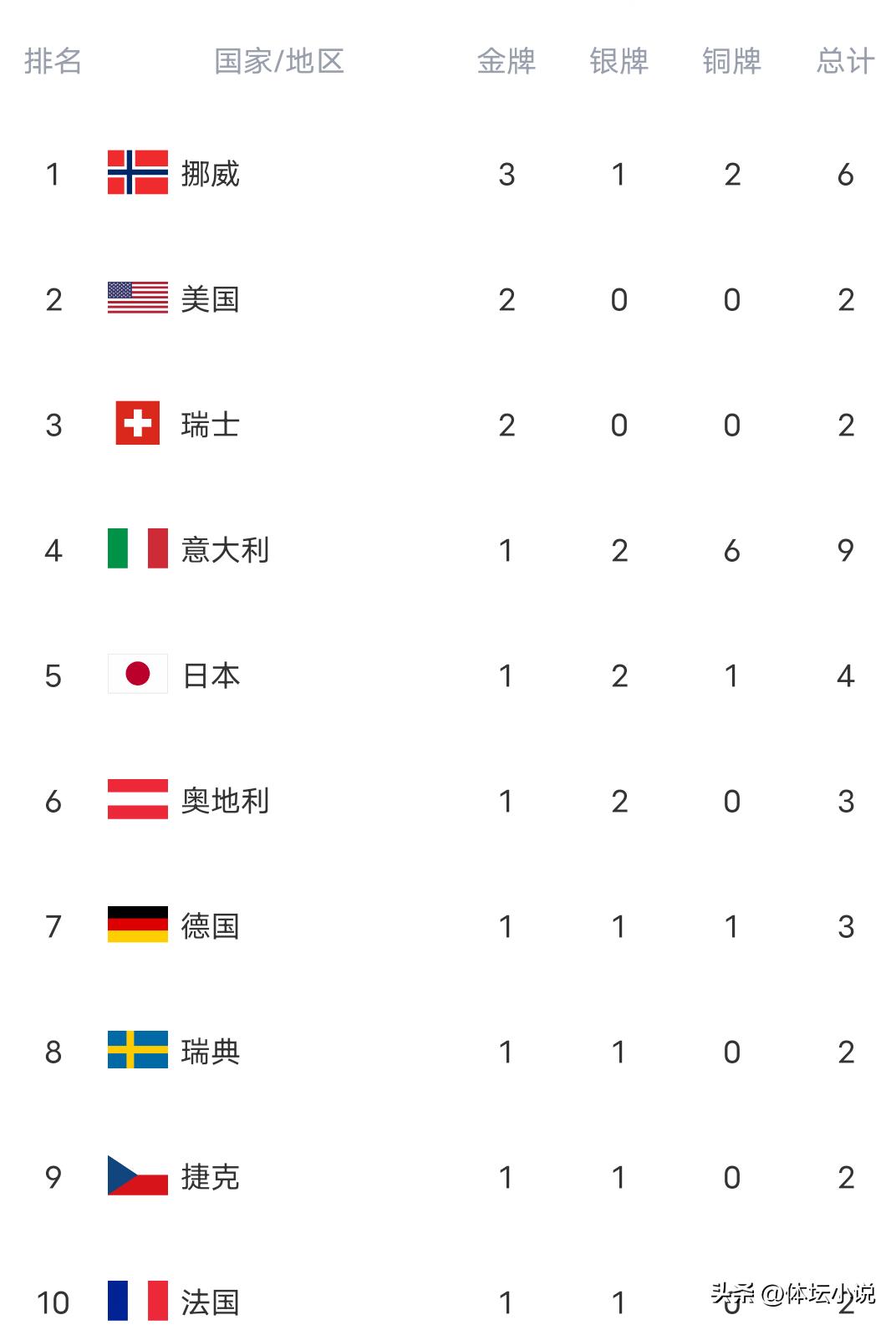Sort by 银牌 column header
This screenshot has width=896, height=1325.
click(x=619, y=61)
